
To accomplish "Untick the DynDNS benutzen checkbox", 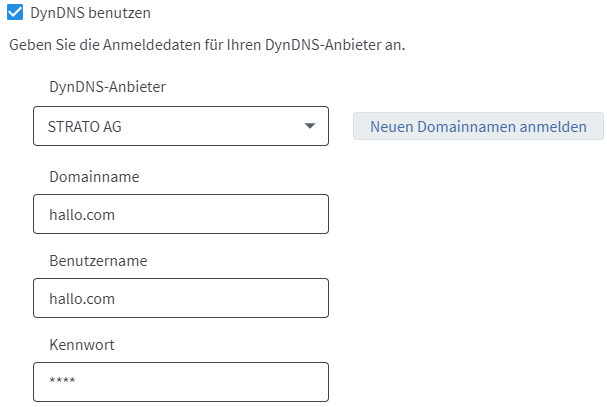I will coord(15,16).
